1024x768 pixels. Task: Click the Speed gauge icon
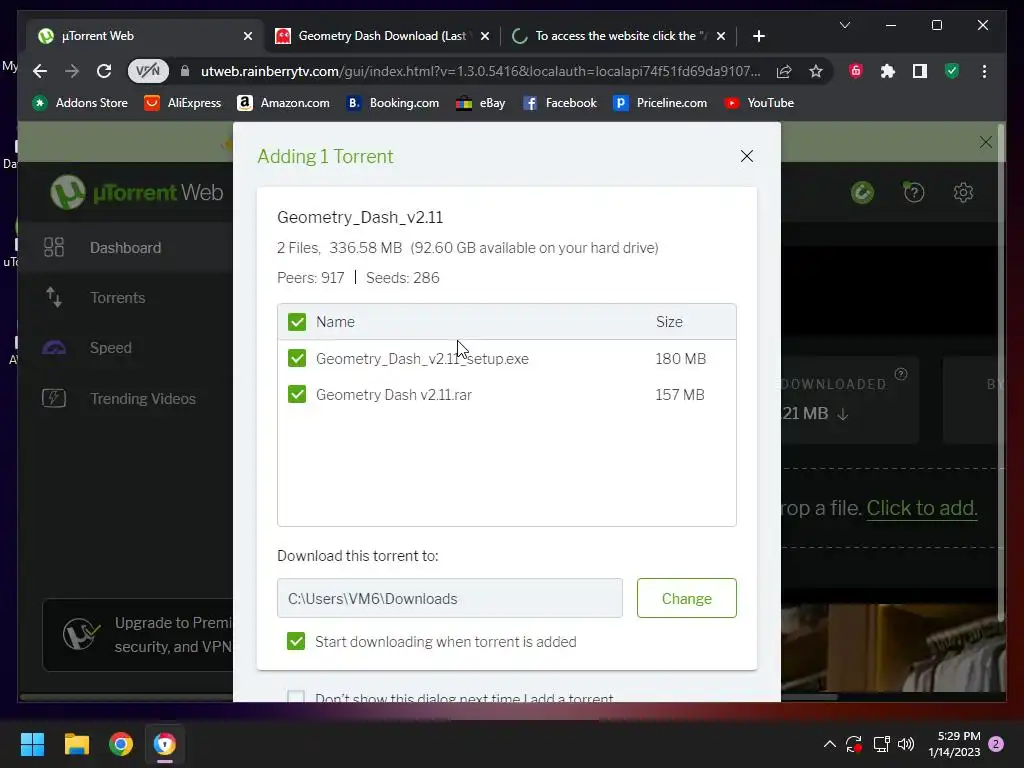54,347
